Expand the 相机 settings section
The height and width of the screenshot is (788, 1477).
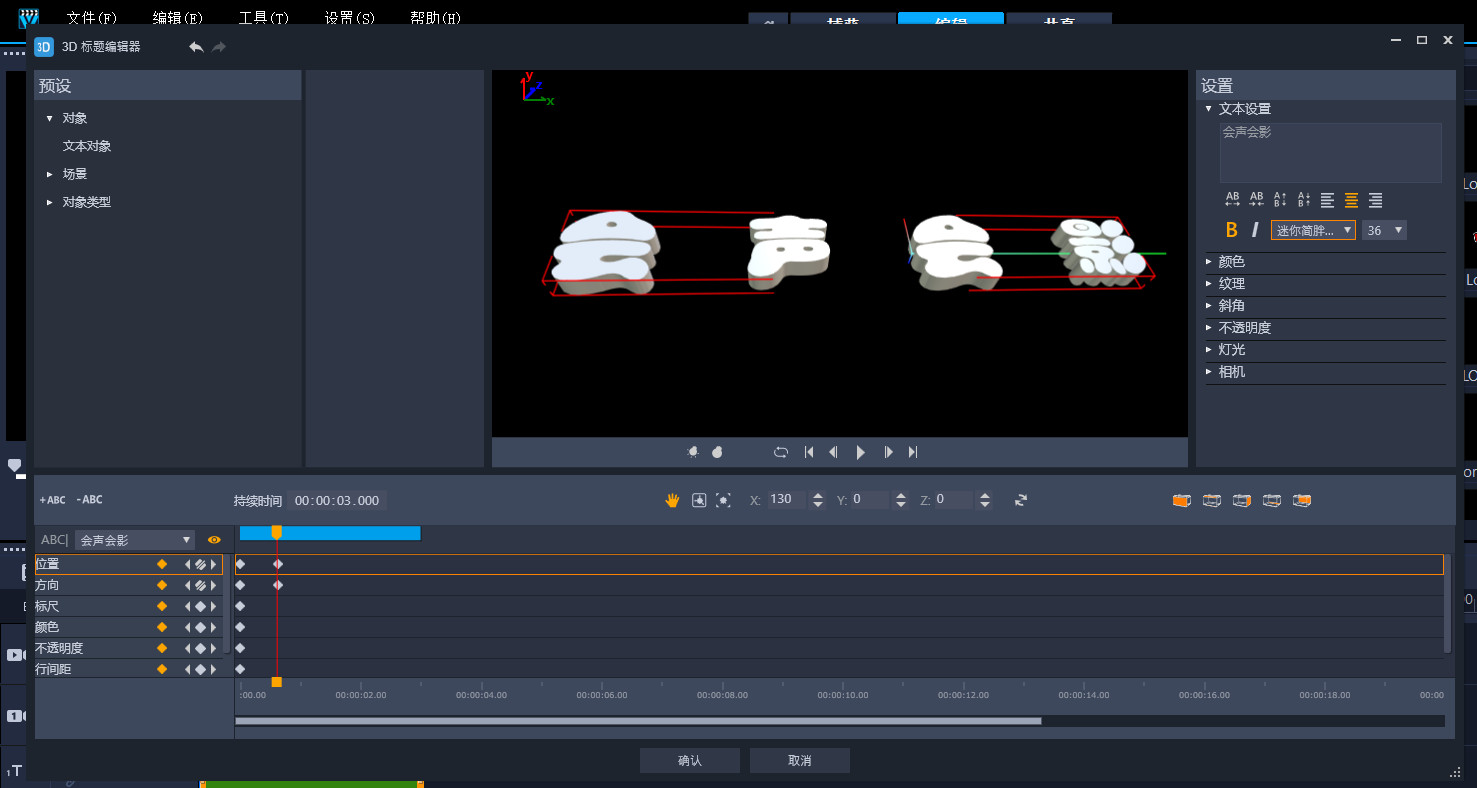pos(1209,372)
